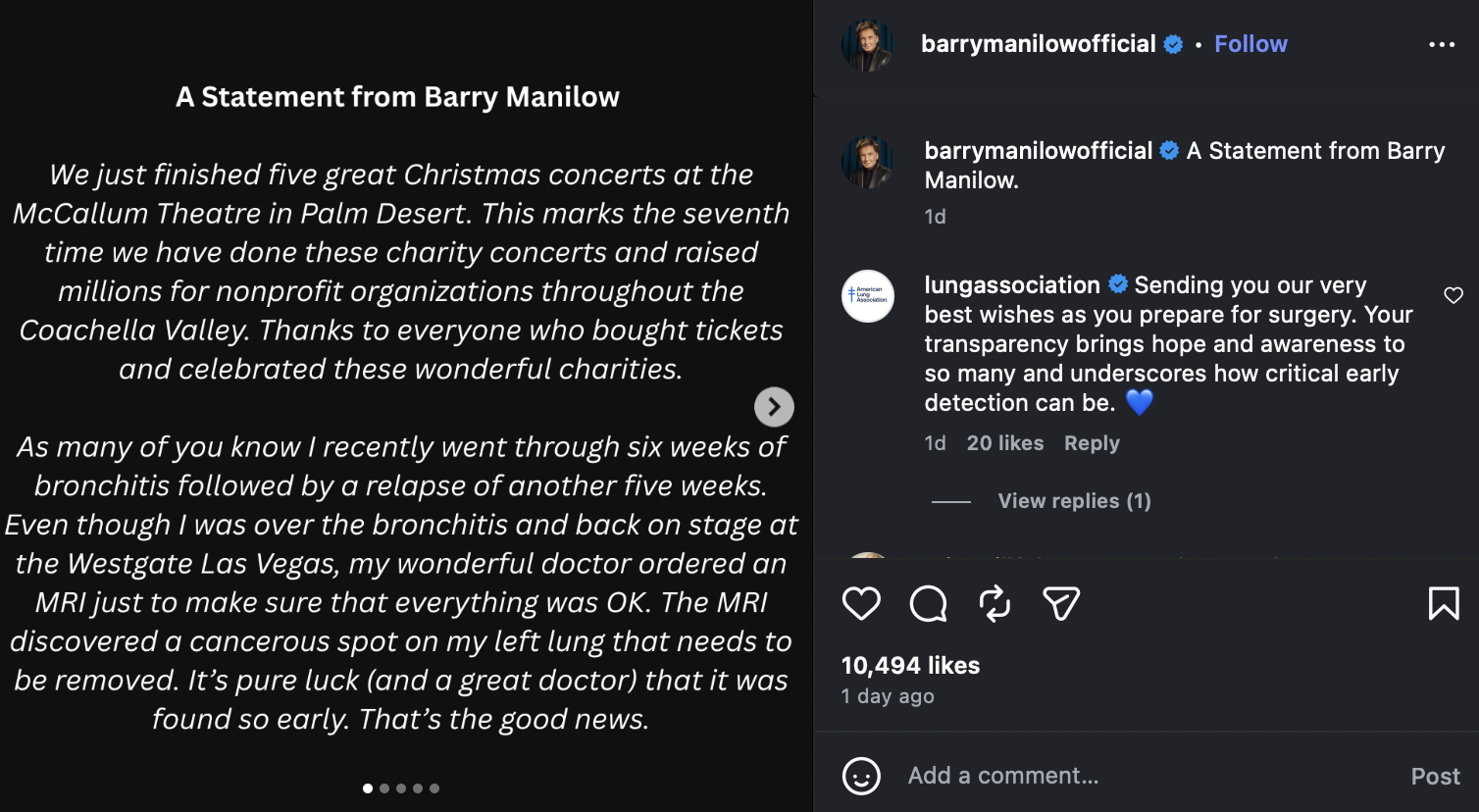This screenshot has height=812, width=1479.
Task: Advance the carousel with the next arrow
Action: (x=774, y=406)
